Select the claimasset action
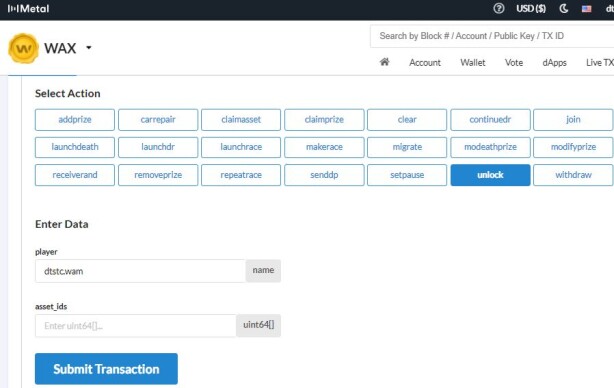 241,119
